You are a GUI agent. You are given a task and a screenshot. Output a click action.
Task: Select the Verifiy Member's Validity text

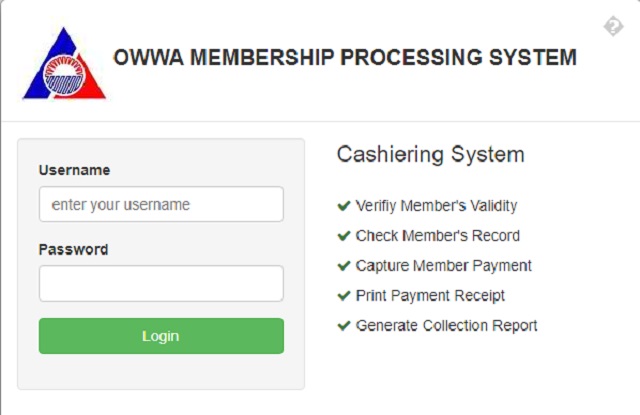point(436,206)
